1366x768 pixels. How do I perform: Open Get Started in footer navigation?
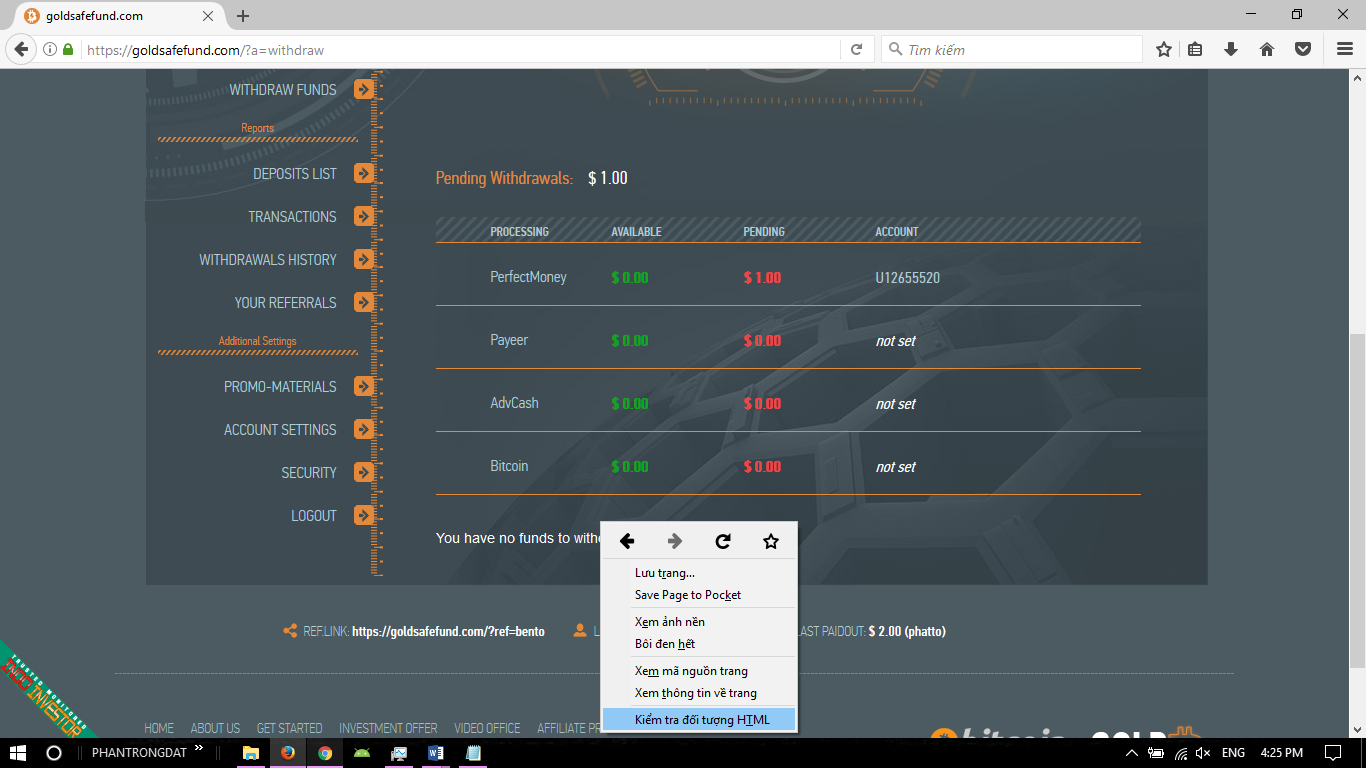click(x=290, y=728)
